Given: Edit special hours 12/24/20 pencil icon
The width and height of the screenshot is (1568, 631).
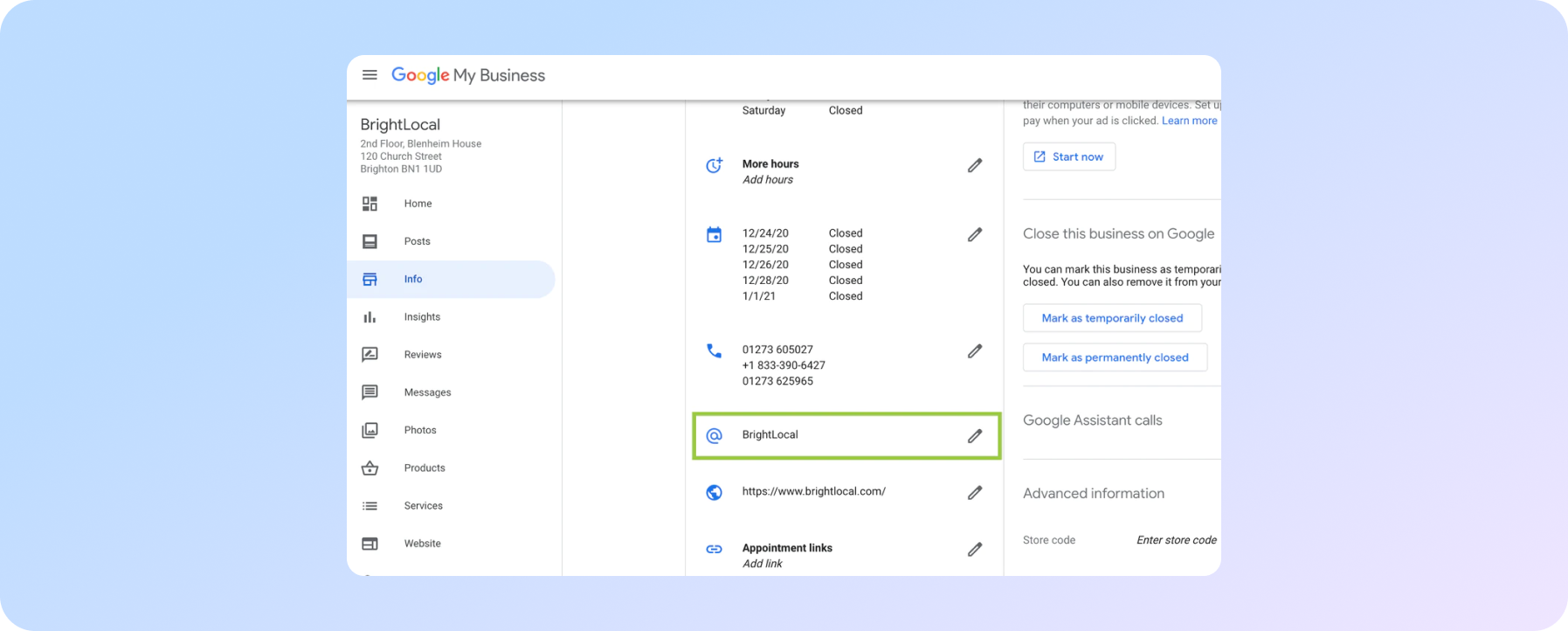Looking at the screenshot, I should pyautogui.click(x=975, y=234).
